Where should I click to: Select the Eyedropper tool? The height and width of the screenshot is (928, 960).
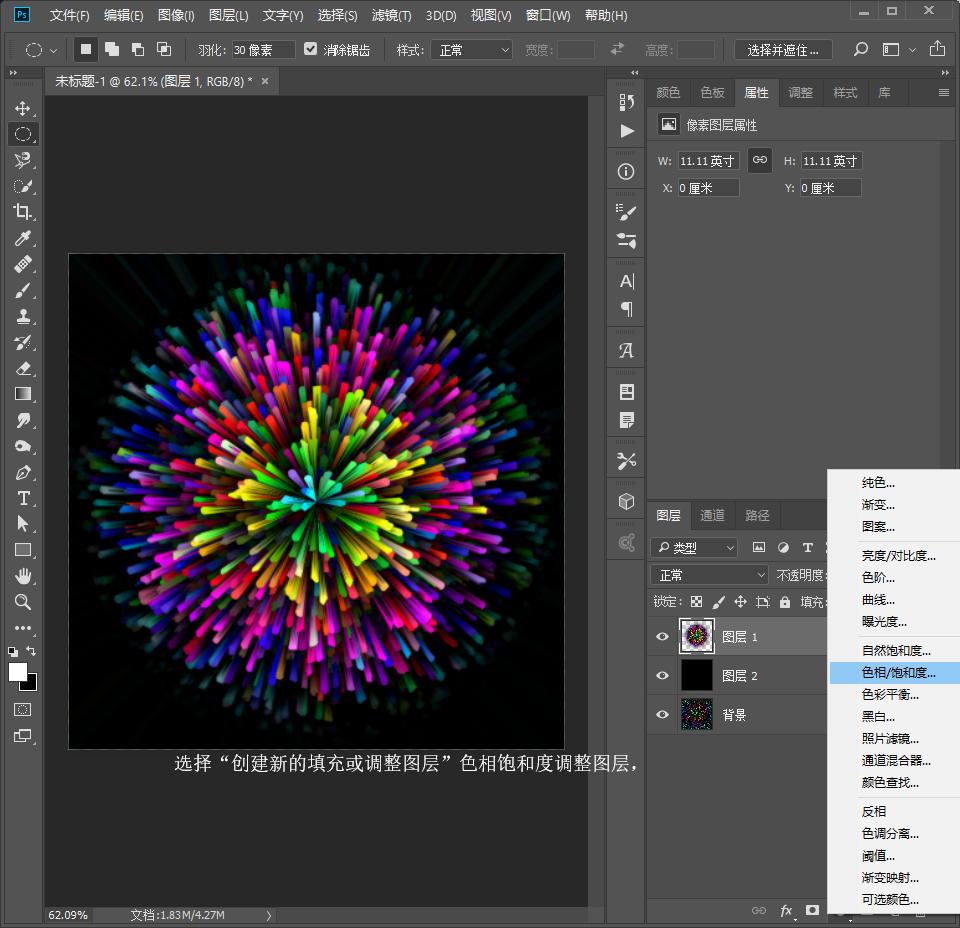click(22, 238)
